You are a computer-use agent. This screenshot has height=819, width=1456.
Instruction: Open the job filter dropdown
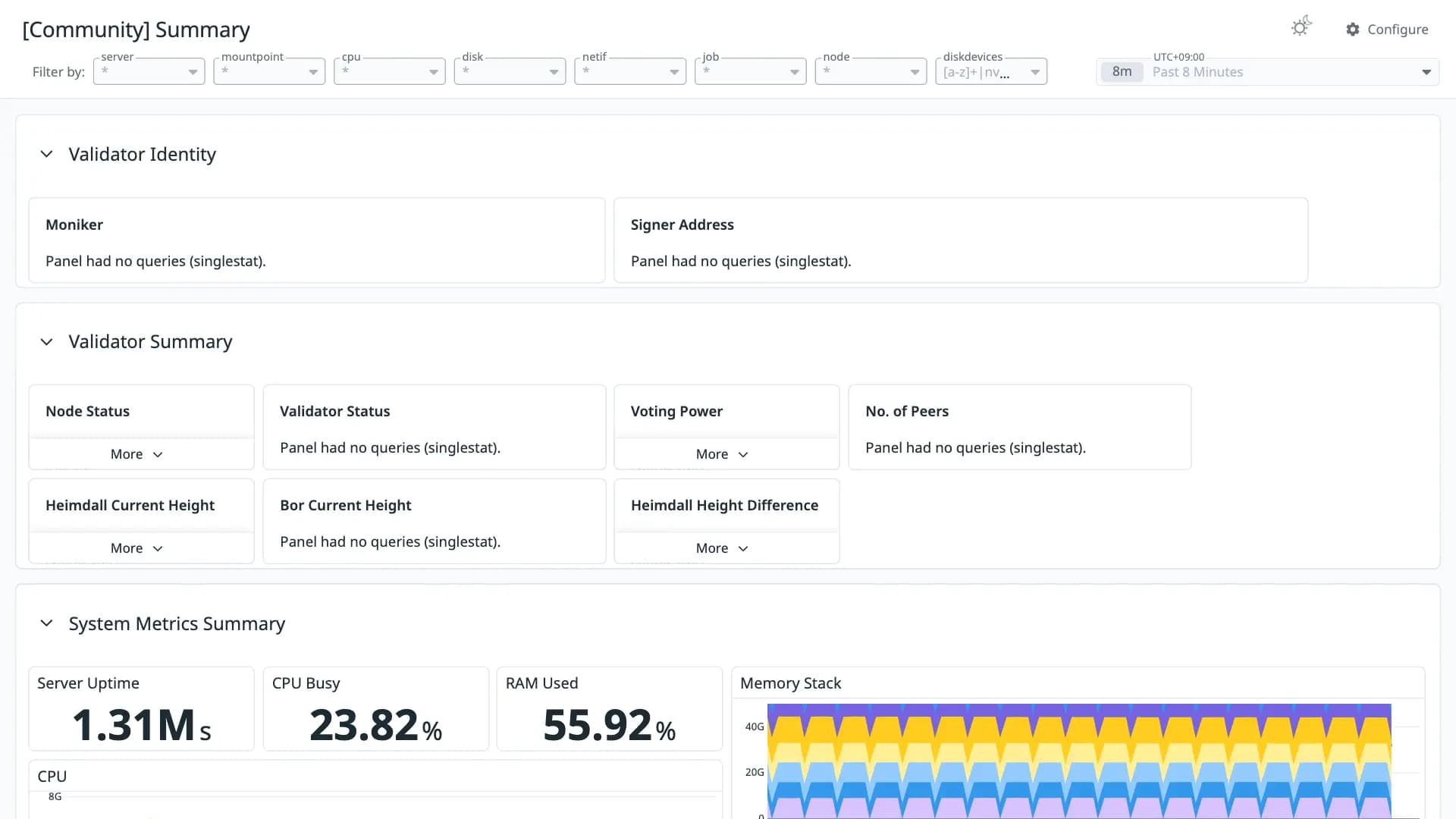[751, 71]
